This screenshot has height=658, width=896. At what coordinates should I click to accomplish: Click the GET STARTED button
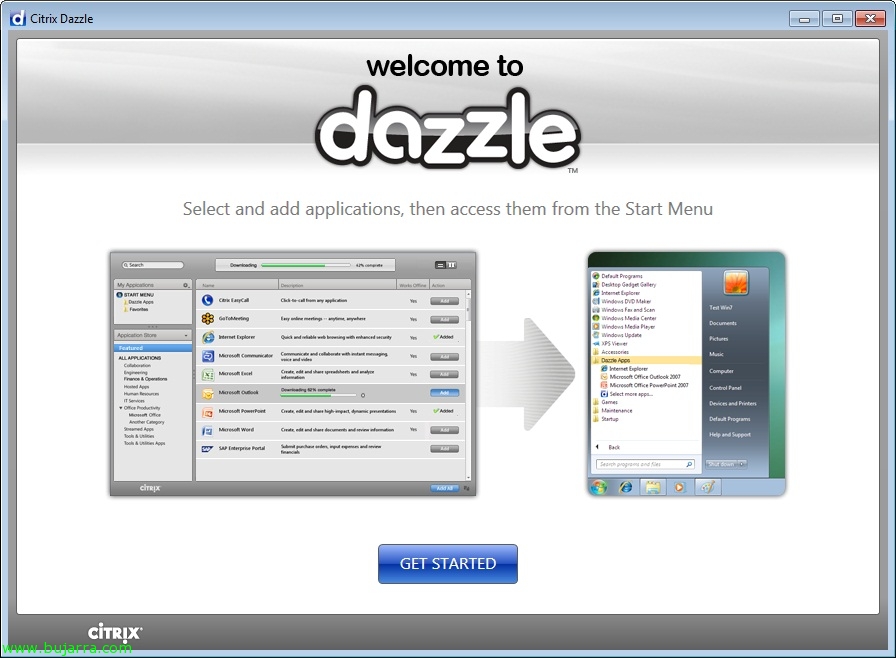447,564
